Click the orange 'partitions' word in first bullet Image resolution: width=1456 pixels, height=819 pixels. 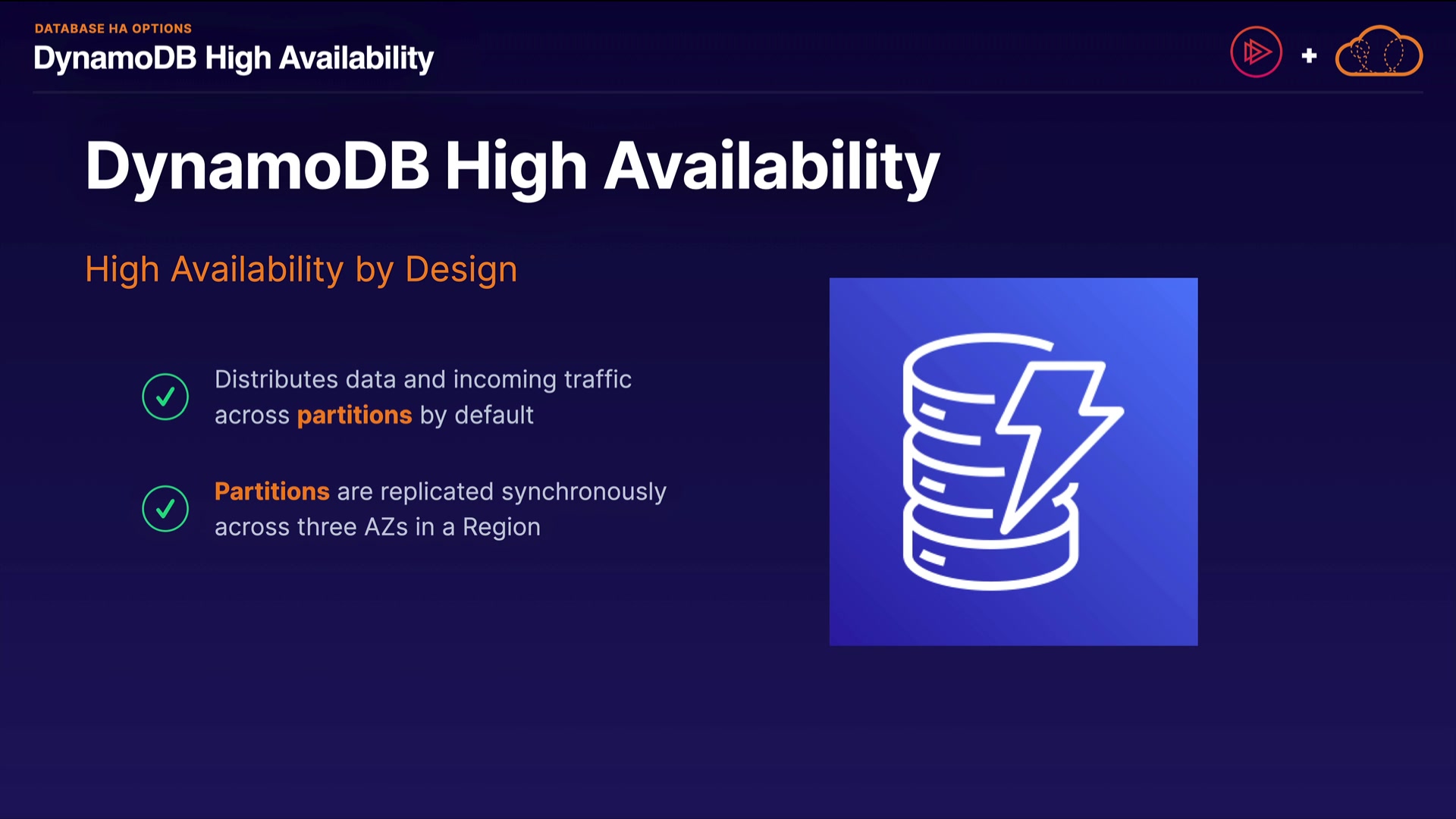point(354,416)
